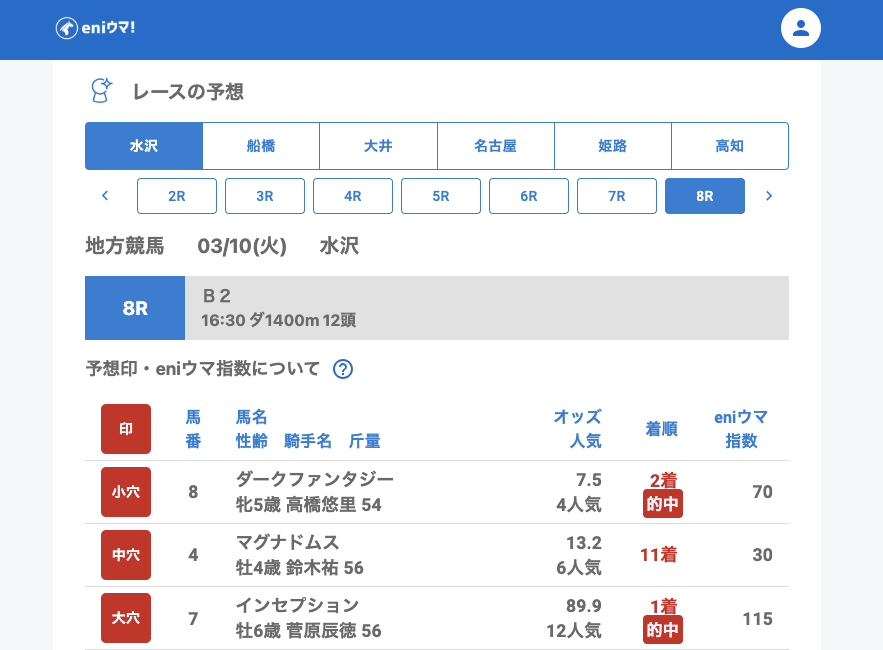Show next races with right chevron
The width and height of the screenshot is (883, 650).
pyautogui.click(x=769, y=196)
